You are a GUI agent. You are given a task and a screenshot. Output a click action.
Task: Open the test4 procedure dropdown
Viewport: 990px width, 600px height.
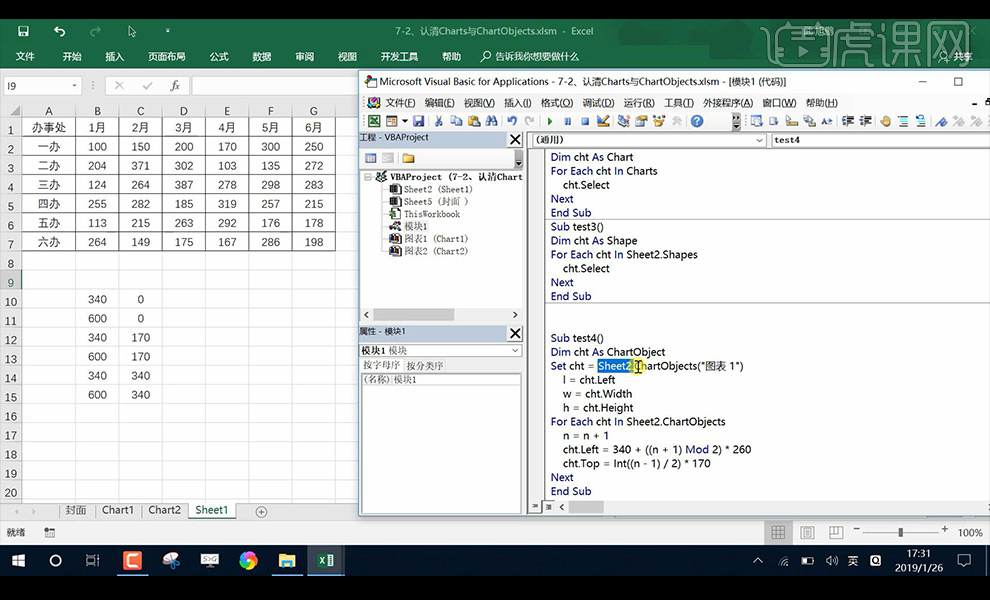coord(881,140)
